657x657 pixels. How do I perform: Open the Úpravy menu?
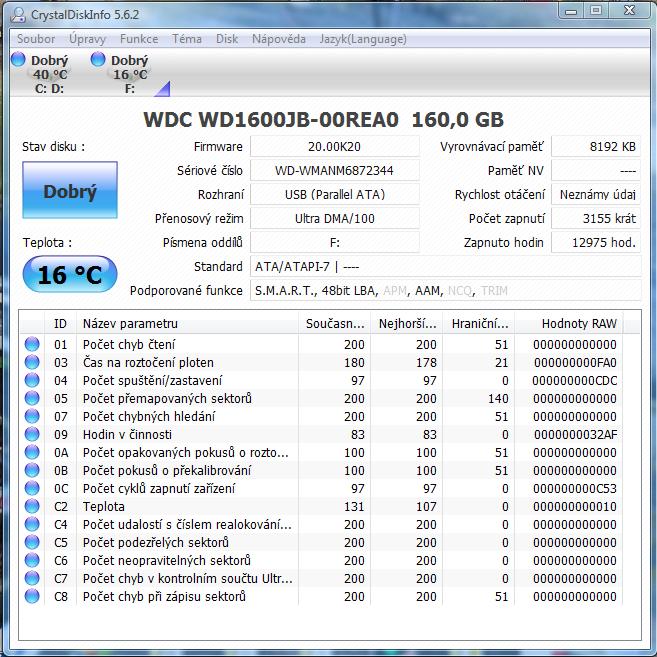point(88,39)
